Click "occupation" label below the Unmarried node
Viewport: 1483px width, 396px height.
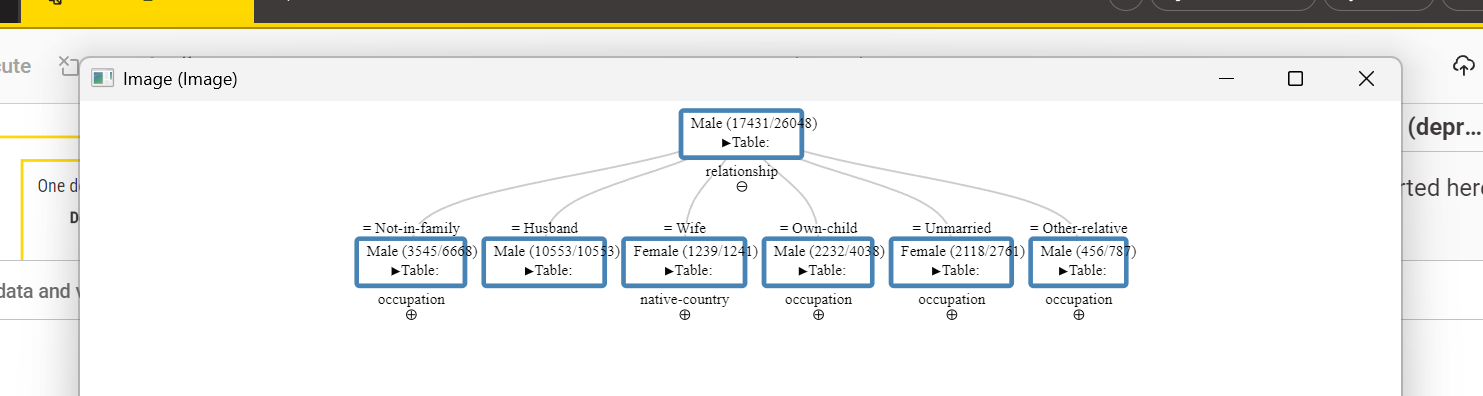951,299
